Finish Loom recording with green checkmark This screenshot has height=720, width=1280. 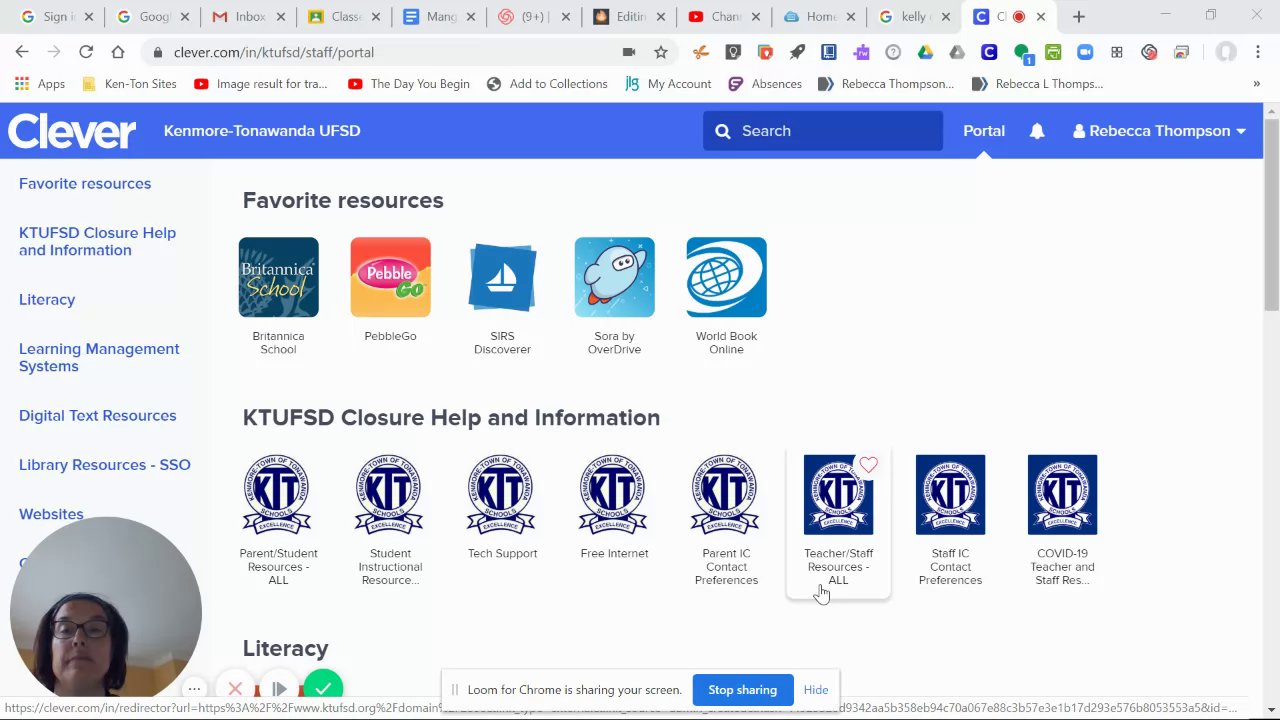(322, 688)
